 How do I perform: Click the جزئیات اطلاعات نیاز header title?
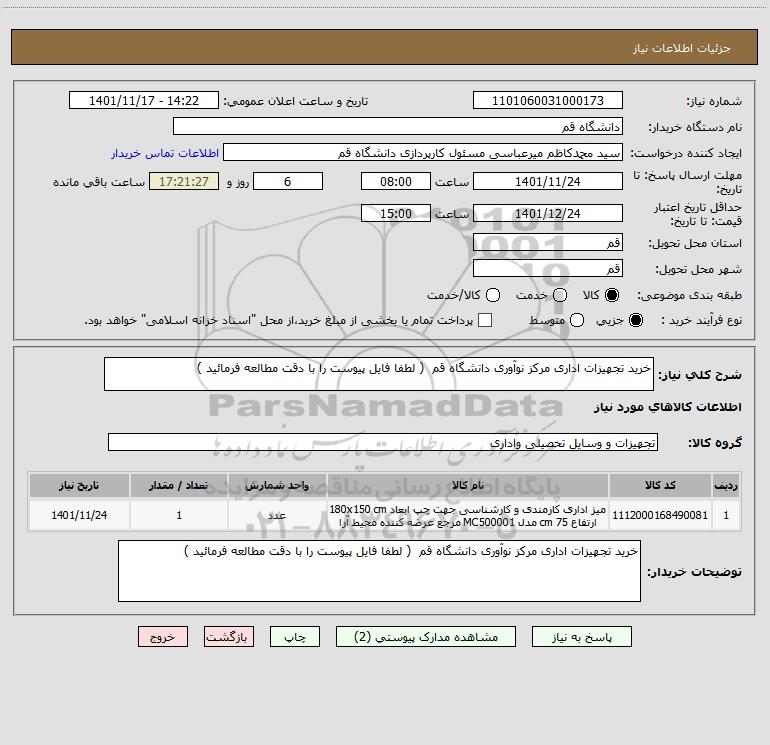681,48
